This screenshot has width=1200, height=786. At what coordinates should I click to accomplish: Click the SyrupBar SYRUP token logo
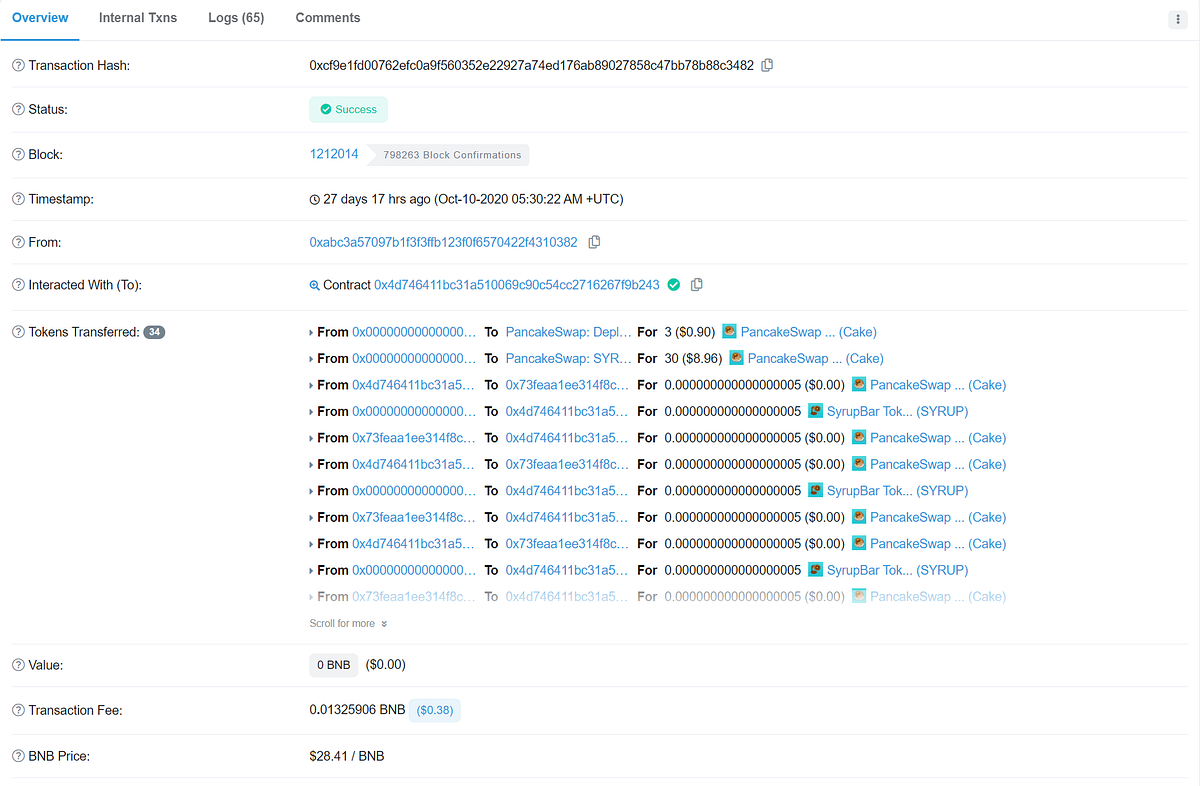815,410
